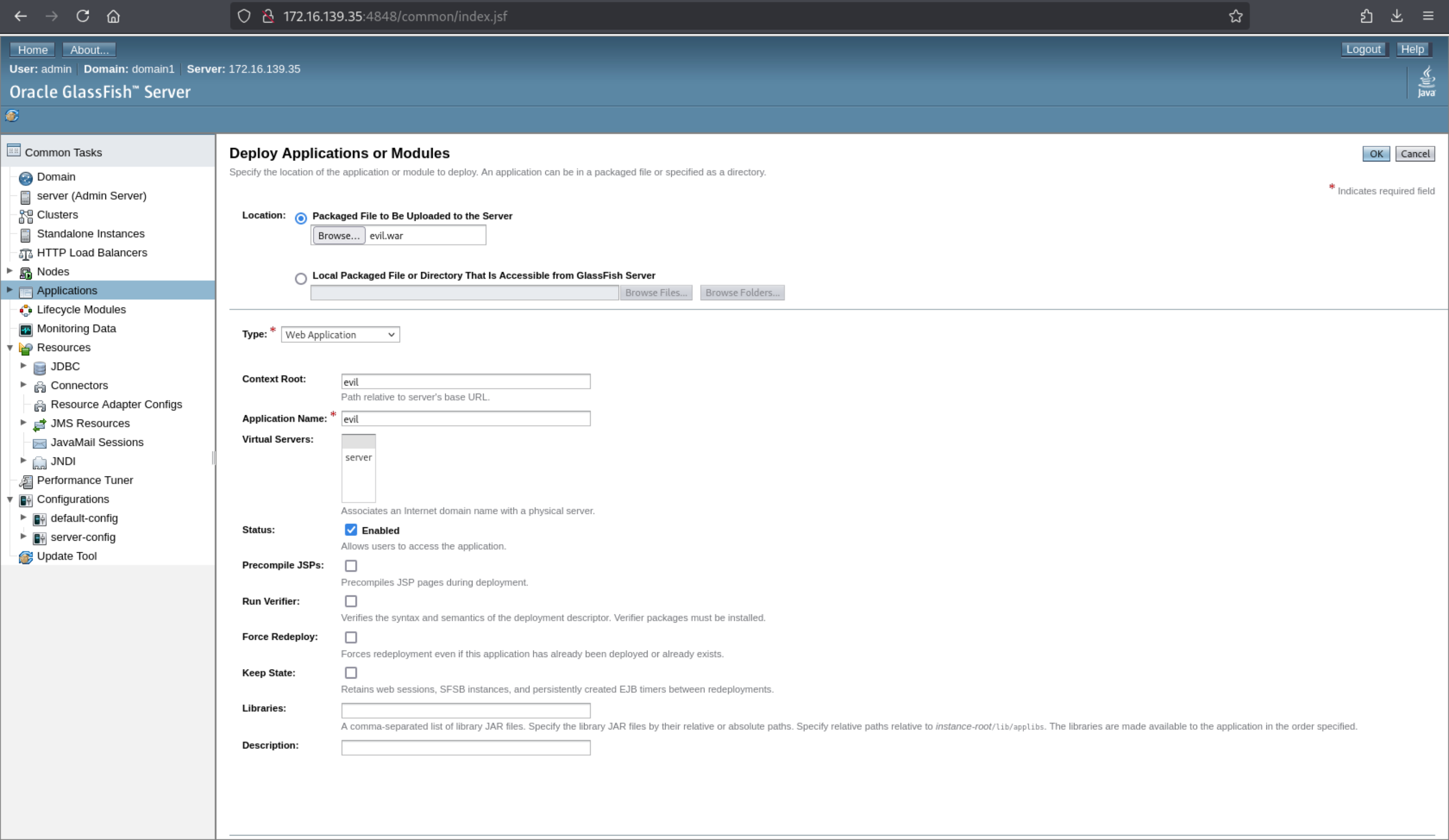The height and width of the screenshot is (840, 1449).
Task: Collapse the Configurations tree node
Action: click(x=10, y=499)
